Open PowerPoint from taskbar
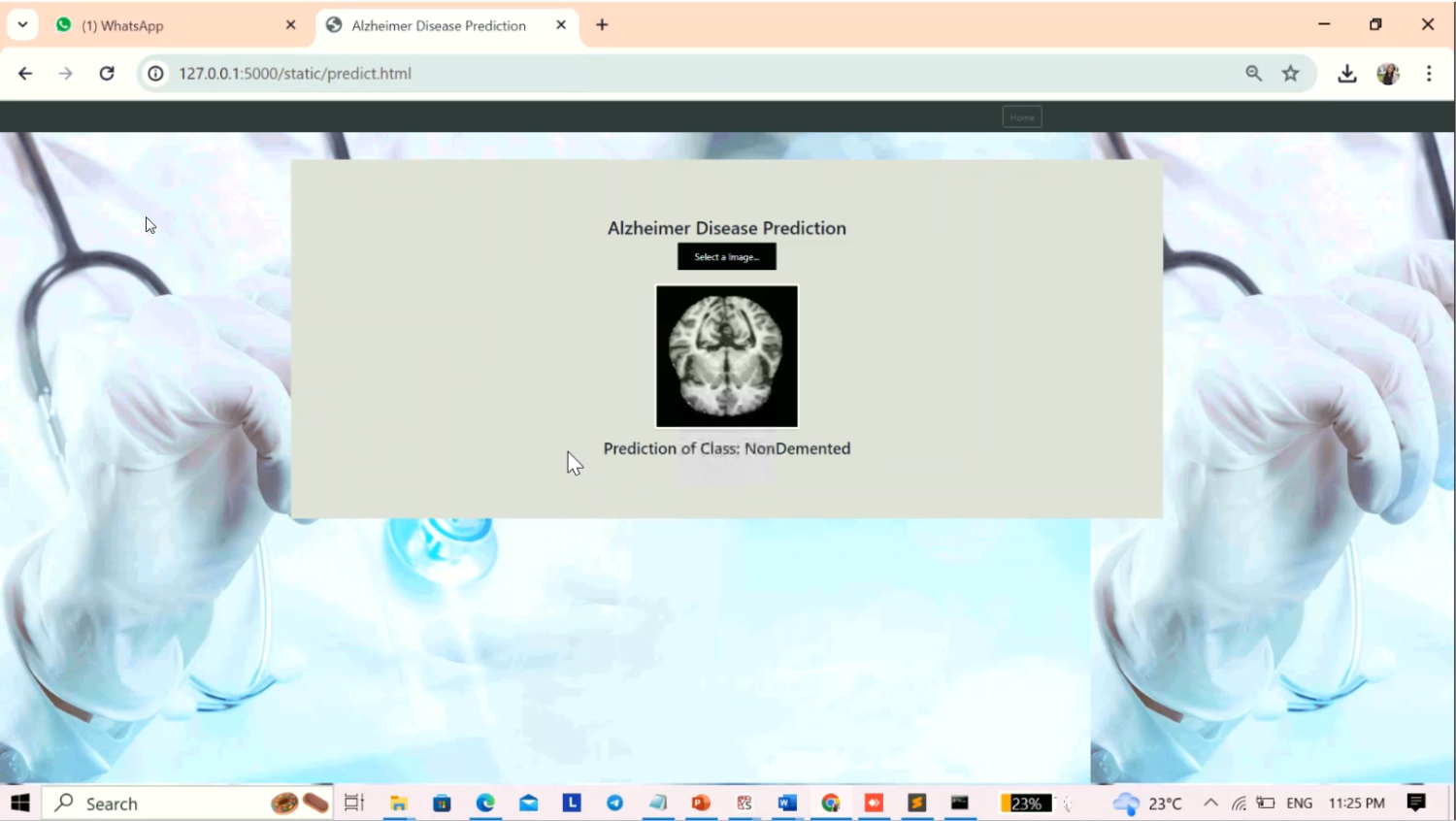Viewport: 1456px width, 821px height. pyautogui.click(x=701, y=804)
